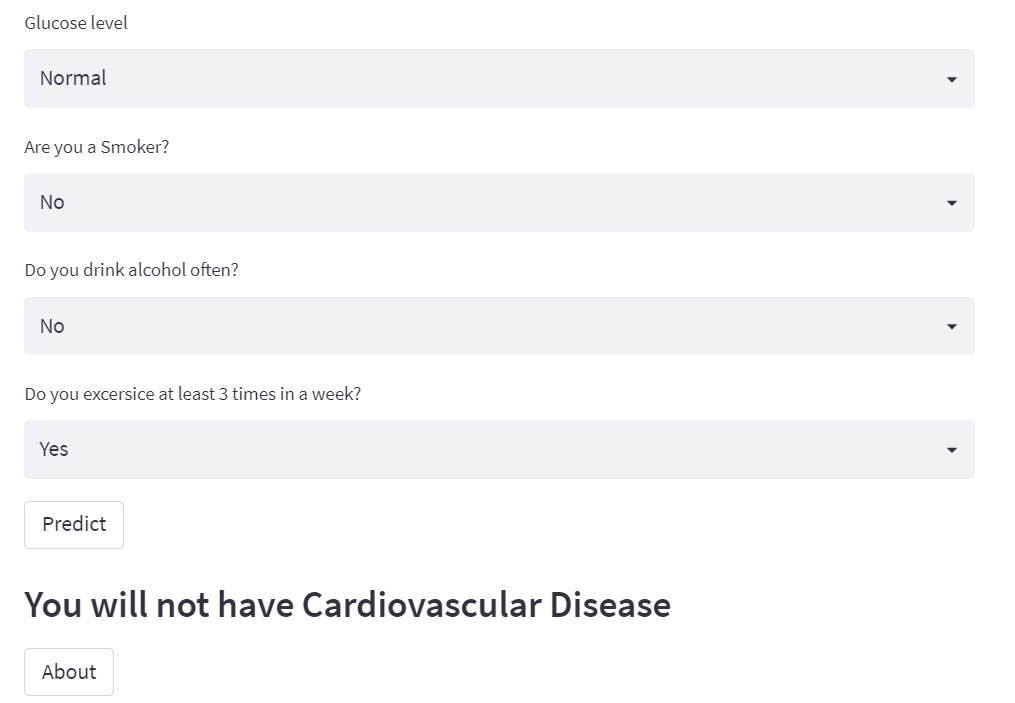Open the Glucose level selector showing Normal
The image size is (1015, 703).
(x=500, y=78)
